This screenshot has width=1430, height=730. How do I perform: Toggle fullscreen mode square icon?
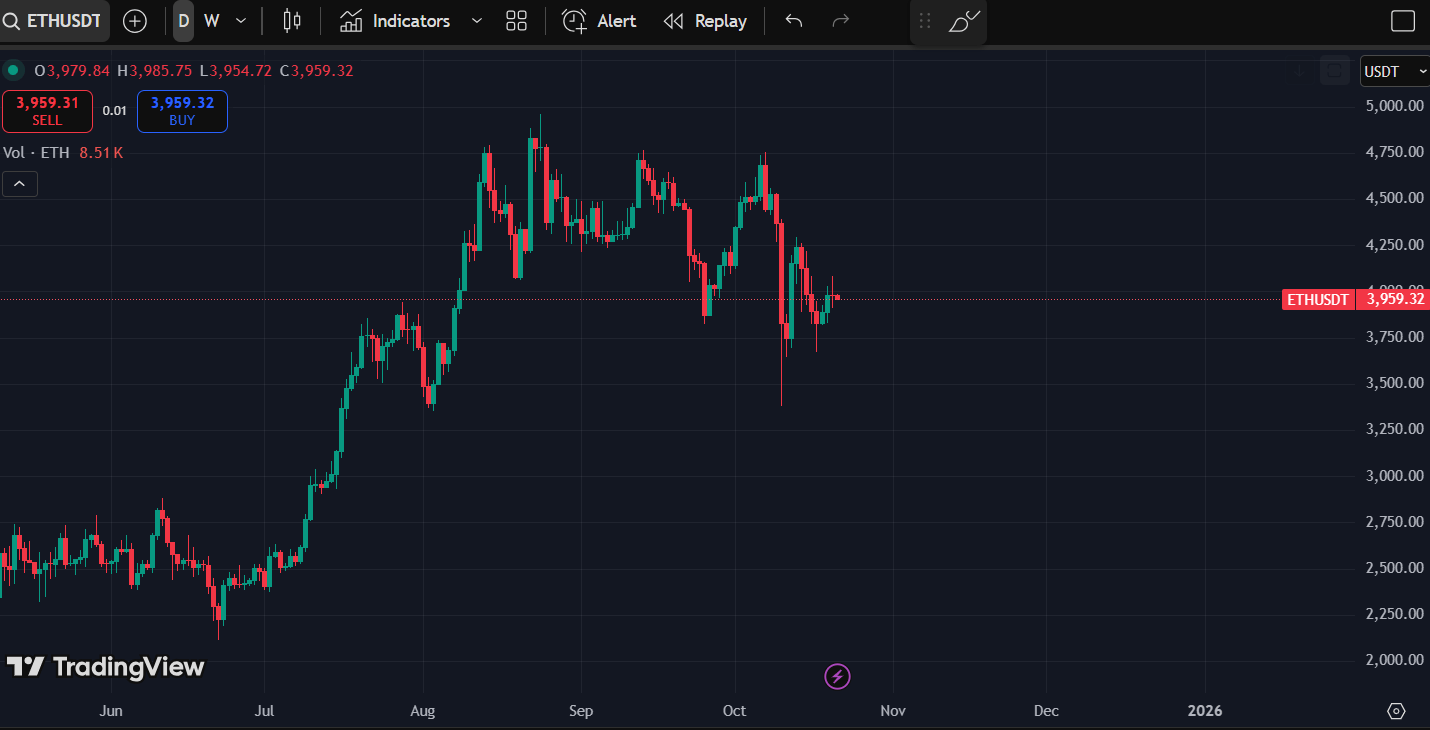(x=1403, y=21)
